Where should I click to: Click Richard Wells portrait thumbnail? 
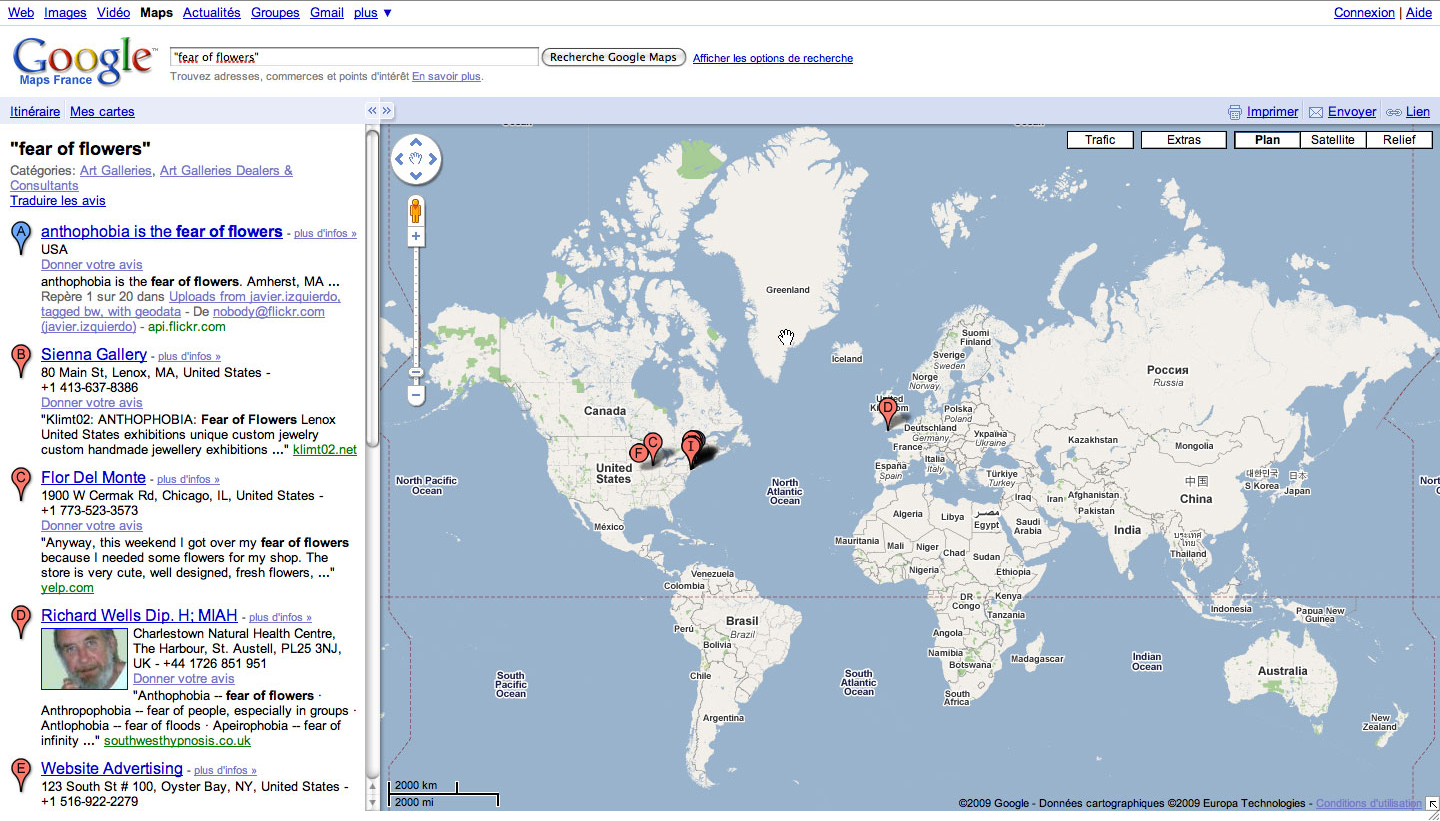(x=84, y=658)
